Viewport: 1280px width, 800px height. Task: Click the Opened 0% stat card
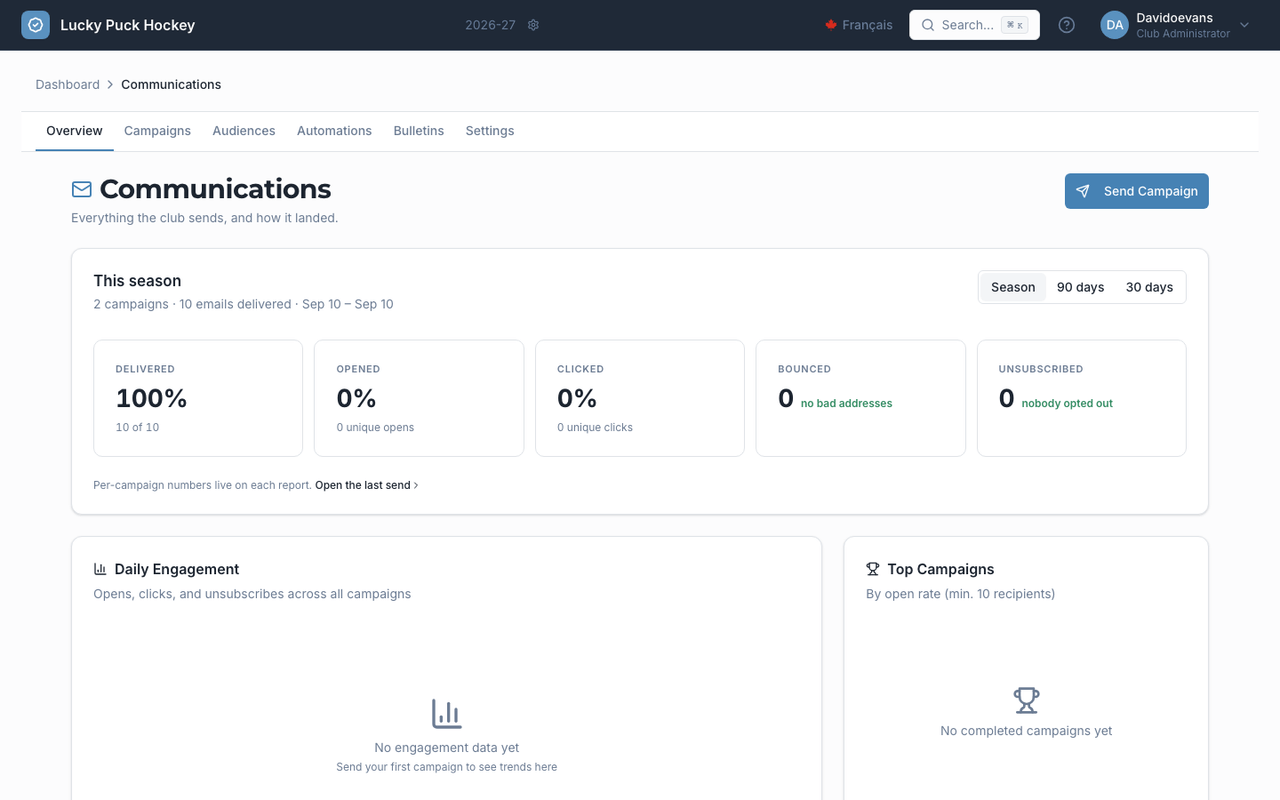point(419,398)
